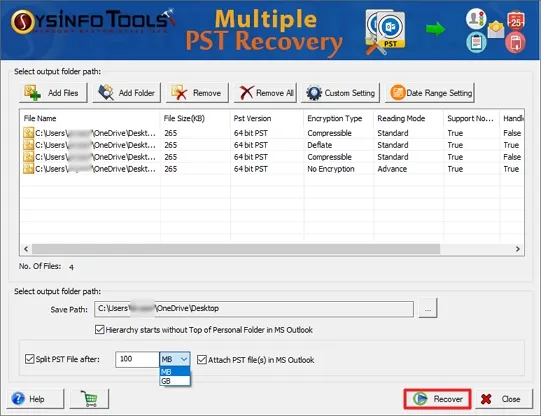
Task: Click the orange calendar icon on Date Range Setting
Action: pyautogui.click(x=397, y=93)
